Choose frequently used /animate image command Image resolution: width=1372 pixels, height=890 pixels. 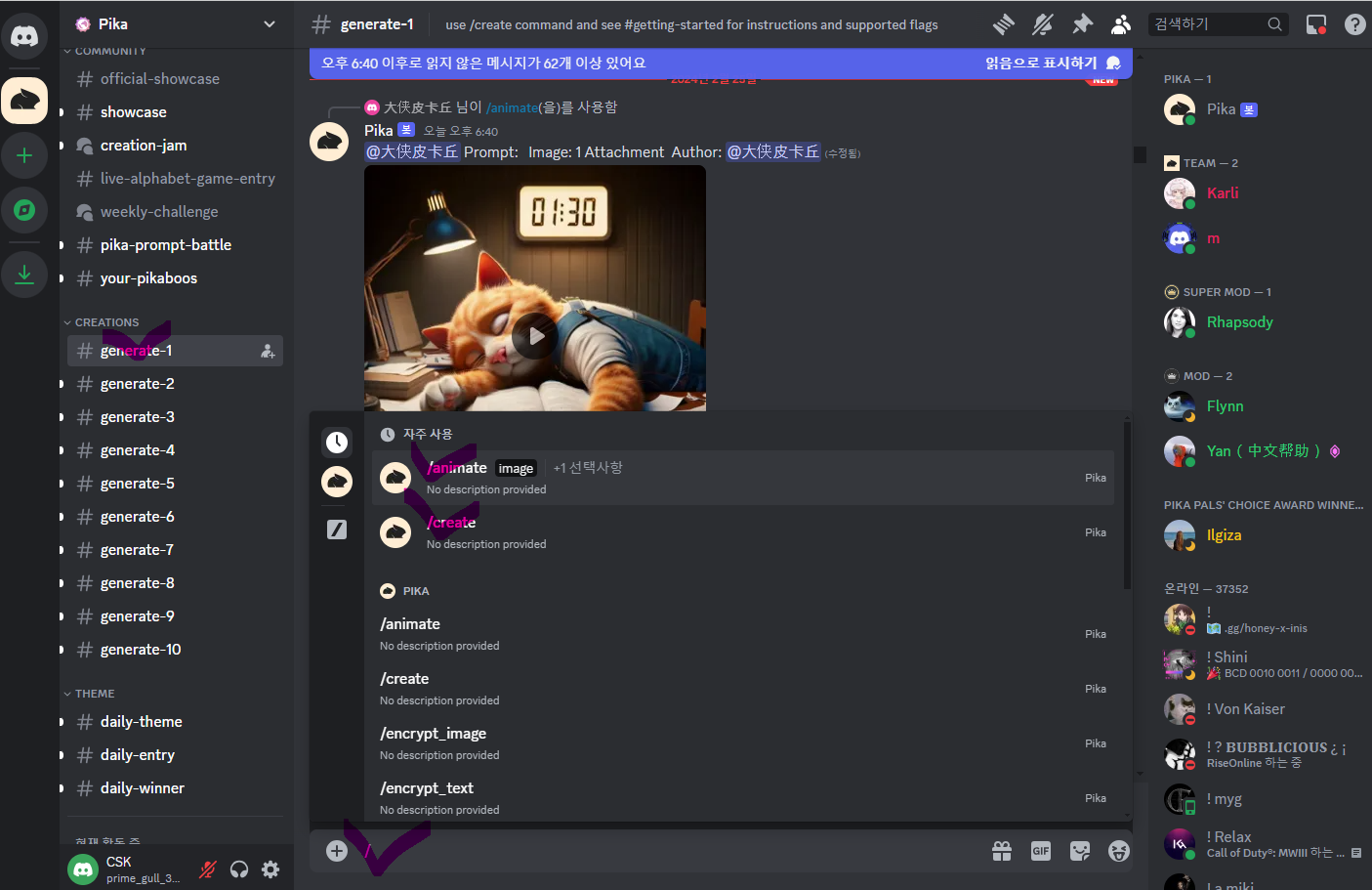[x=743, y=478]
